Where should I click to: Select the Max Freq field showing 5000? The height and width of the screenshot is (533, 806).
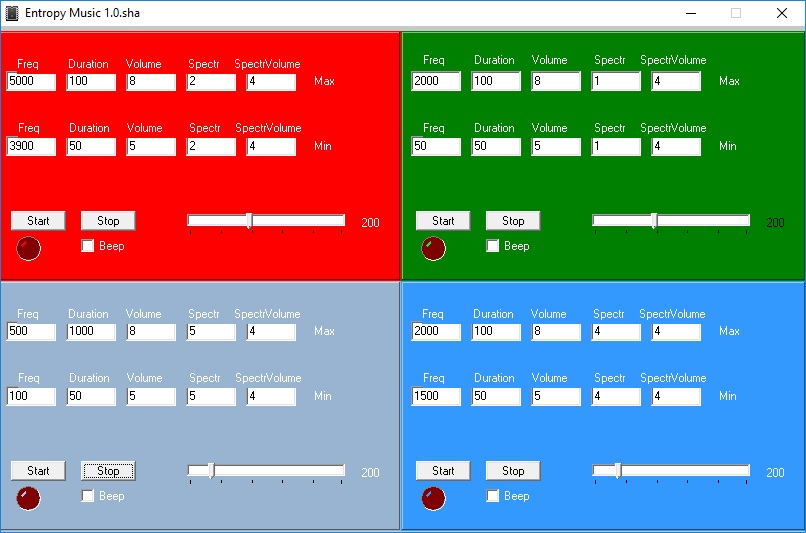point(31,82)
